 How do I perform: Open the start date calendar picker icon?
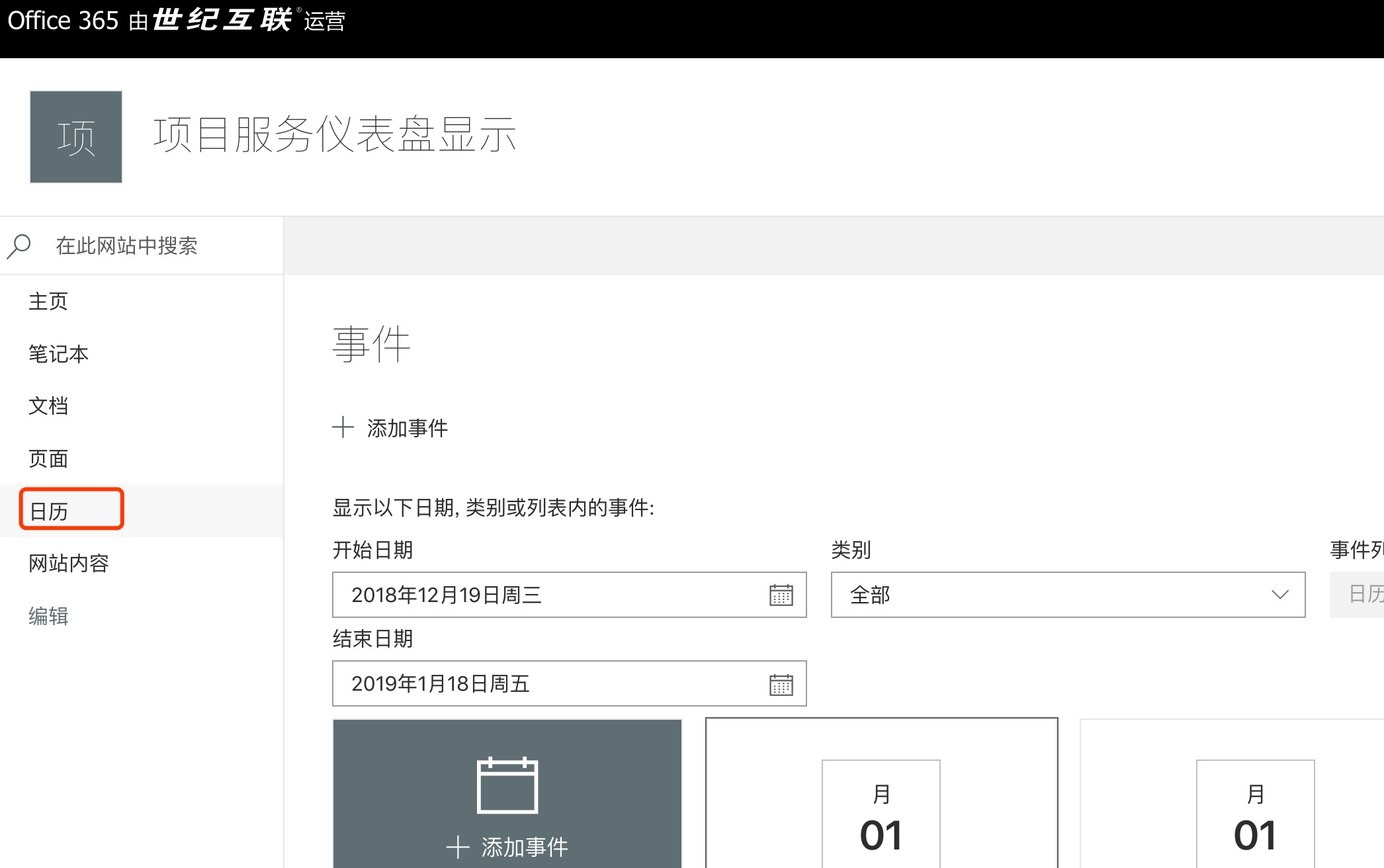781,595
